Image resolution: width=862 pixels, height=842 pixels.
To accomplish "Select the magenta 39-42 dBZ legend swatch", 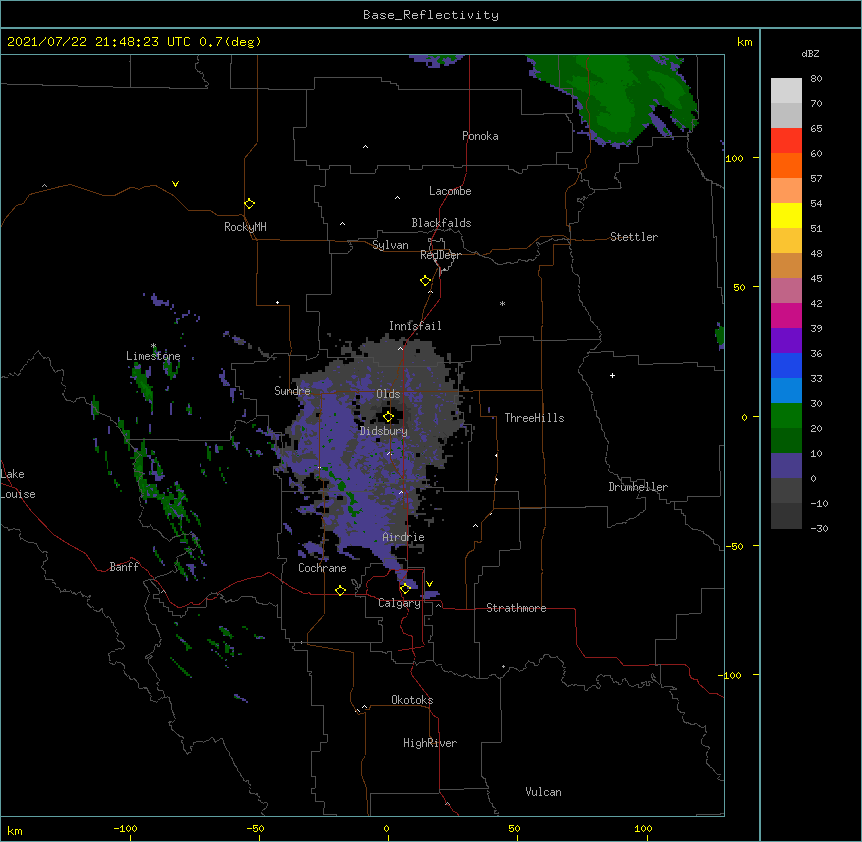I will point(786,315).
